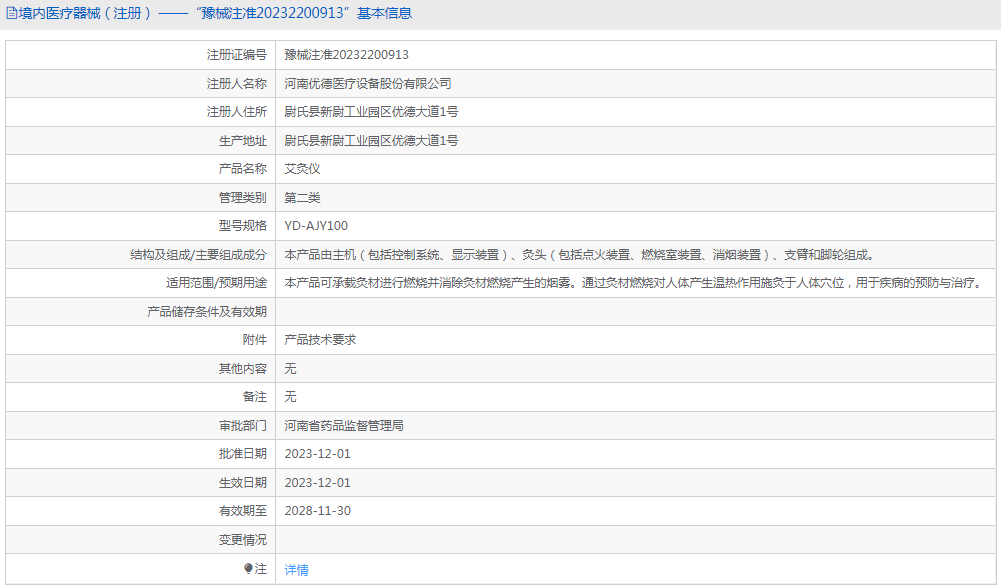Click the 生产地址 address value
The height and width of the screenshot is (587, 1001).
pos(372,141)
